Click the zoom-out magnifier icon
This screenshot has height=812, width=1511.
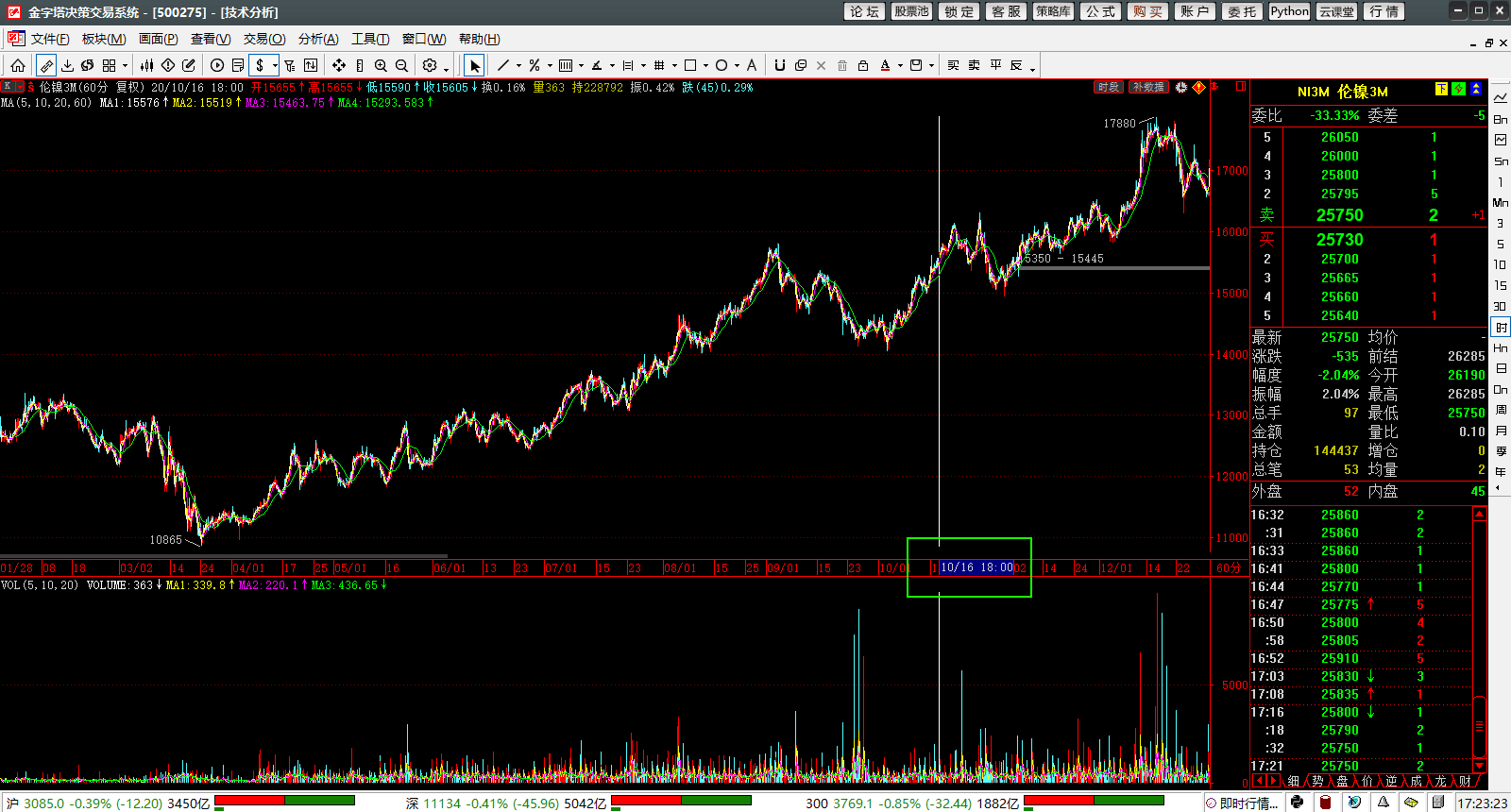[401, 65]
